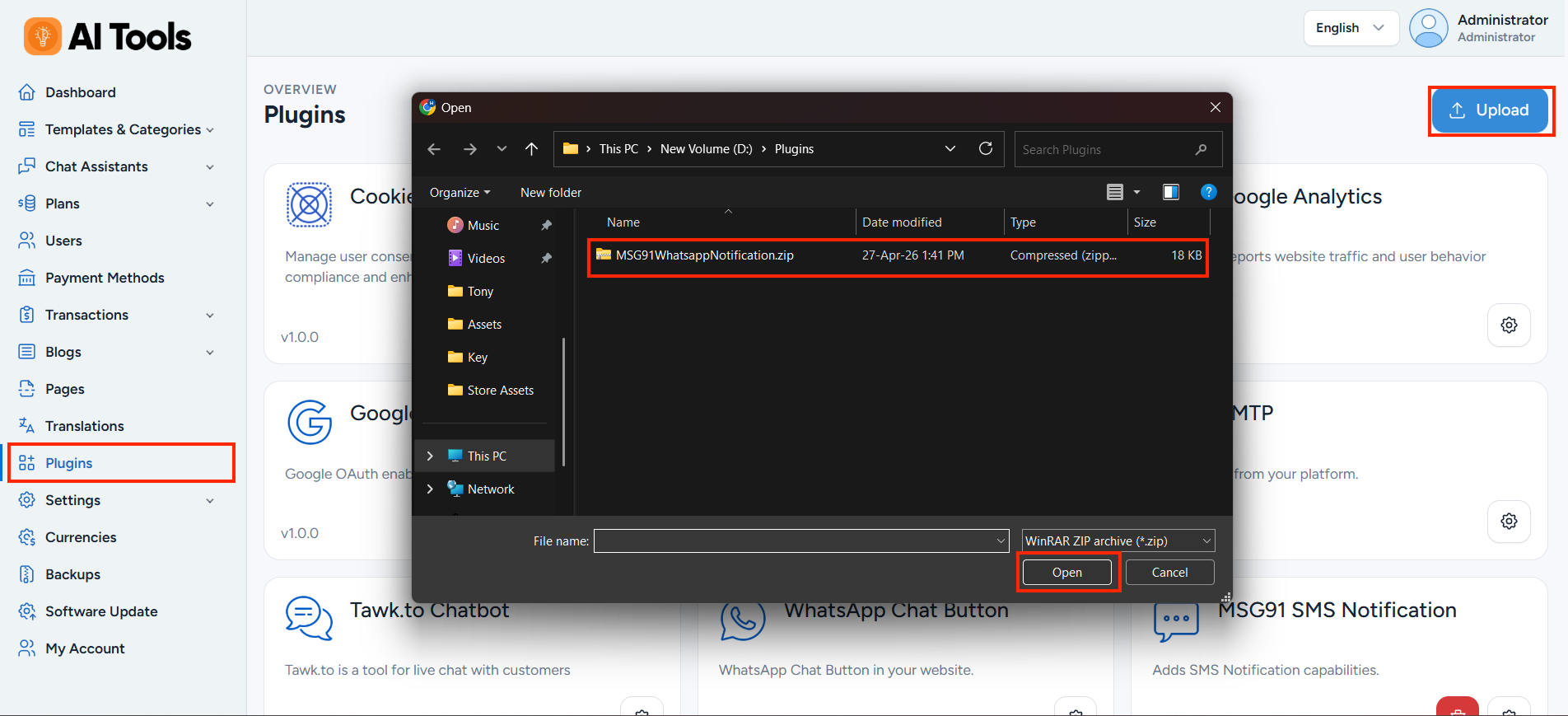Screen dimensions: 1568x716
Task: Create a New folder
Action: [551, 192]
